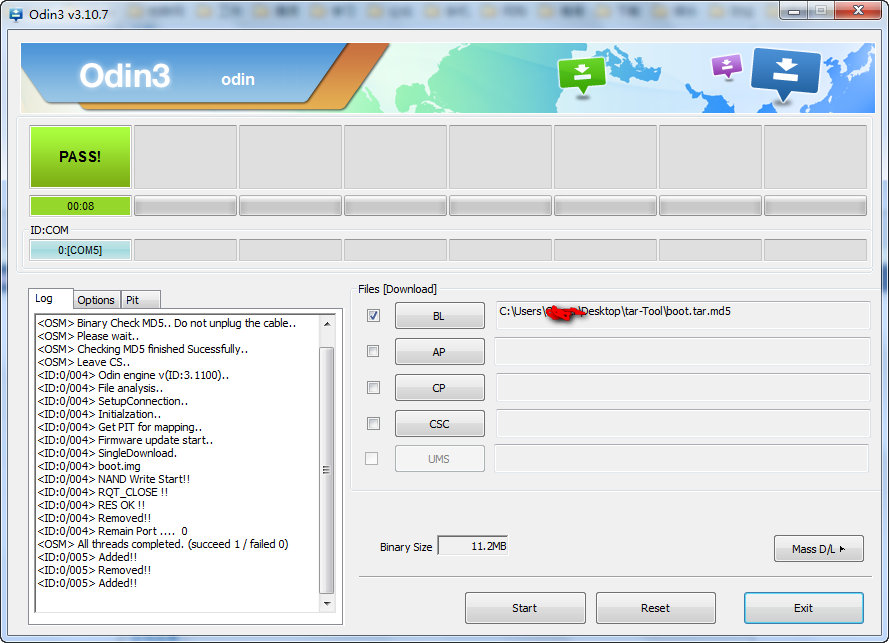Click the 'RQT_CLOSE !!' log line
The height and width of the screenshot is (643, 889).
point(103,493)
